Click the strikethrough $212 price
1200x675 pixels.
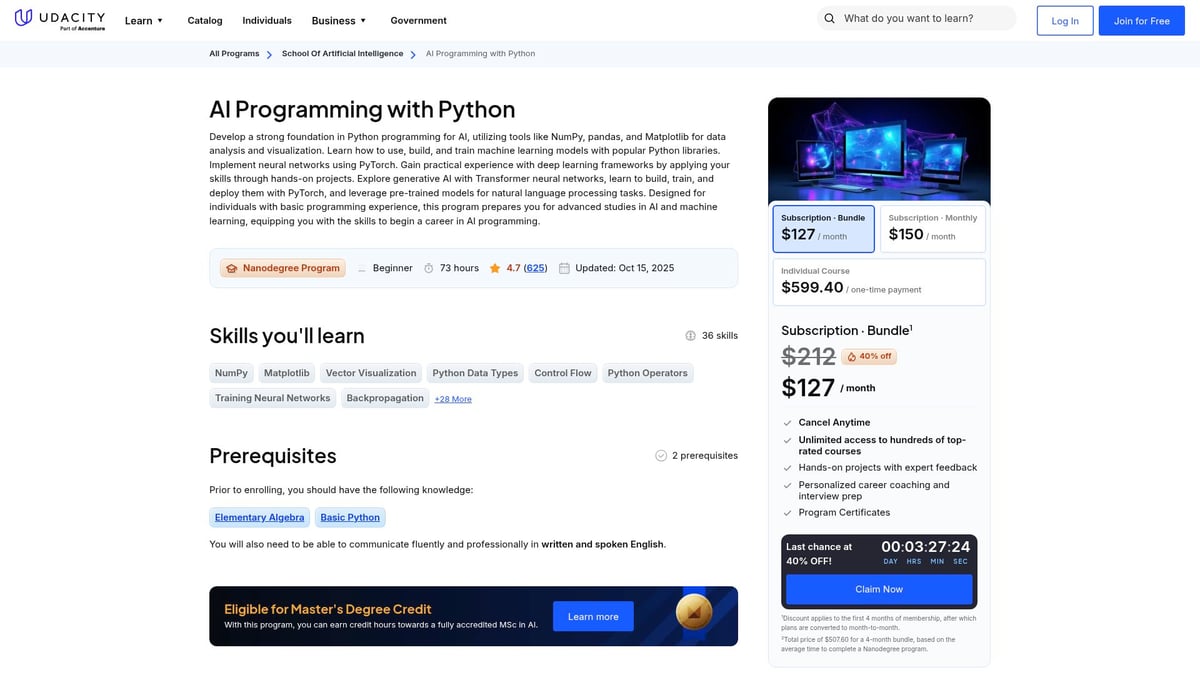click(808, 356)
